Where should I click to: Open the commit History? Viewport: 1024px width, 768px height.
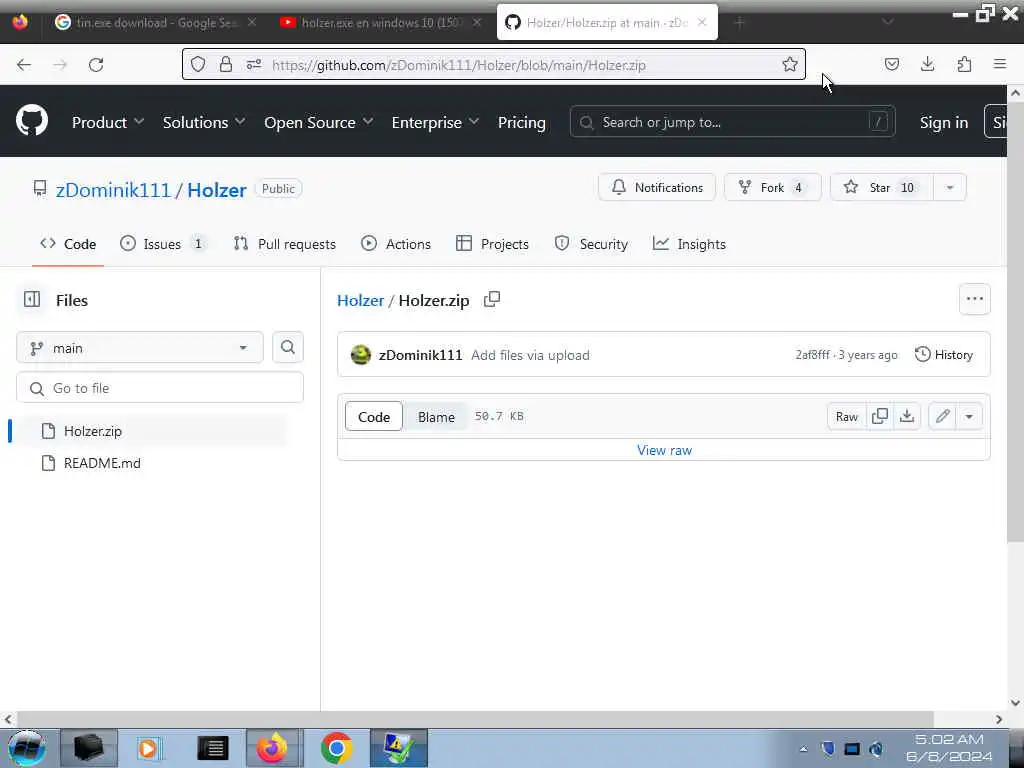point(944,355)
